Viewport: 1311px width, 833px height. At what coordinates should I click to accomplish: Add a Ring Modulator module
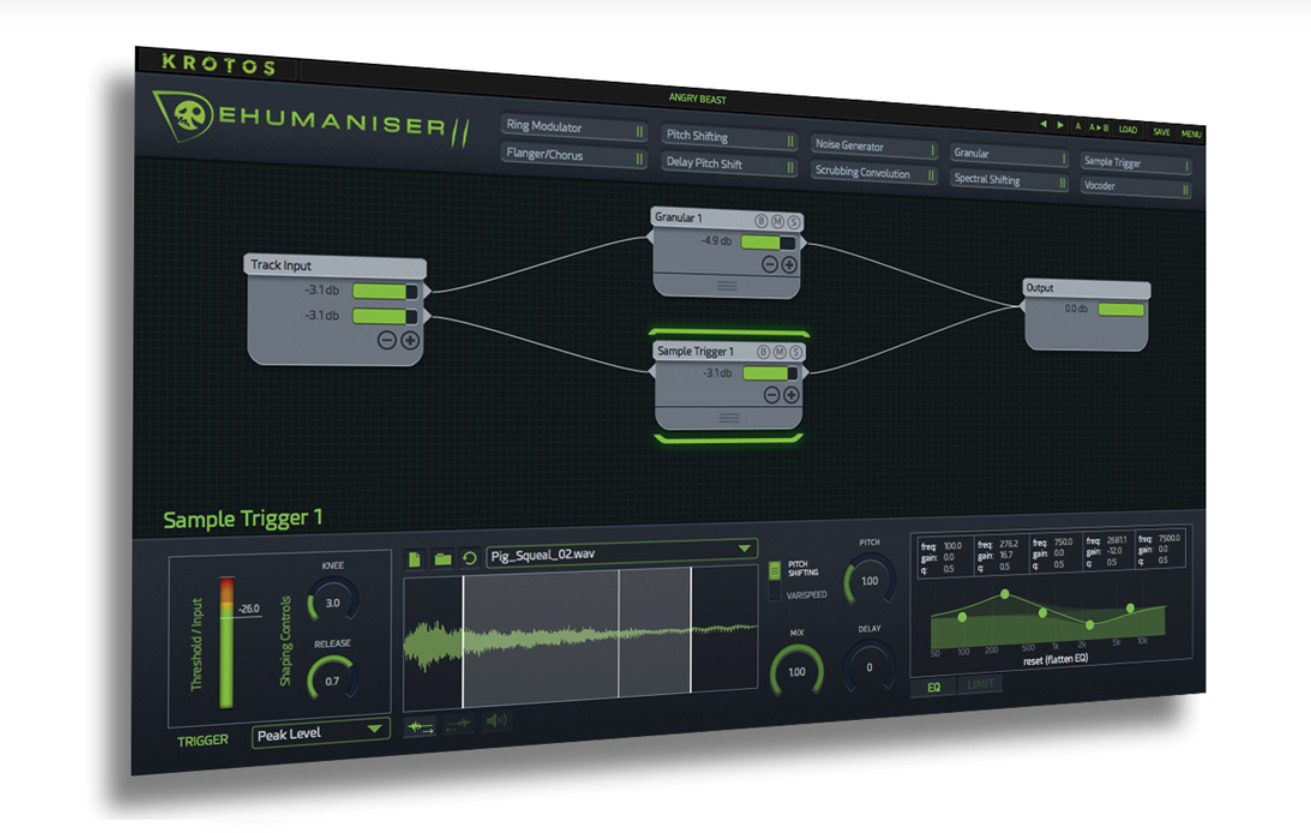pos(575,127)
